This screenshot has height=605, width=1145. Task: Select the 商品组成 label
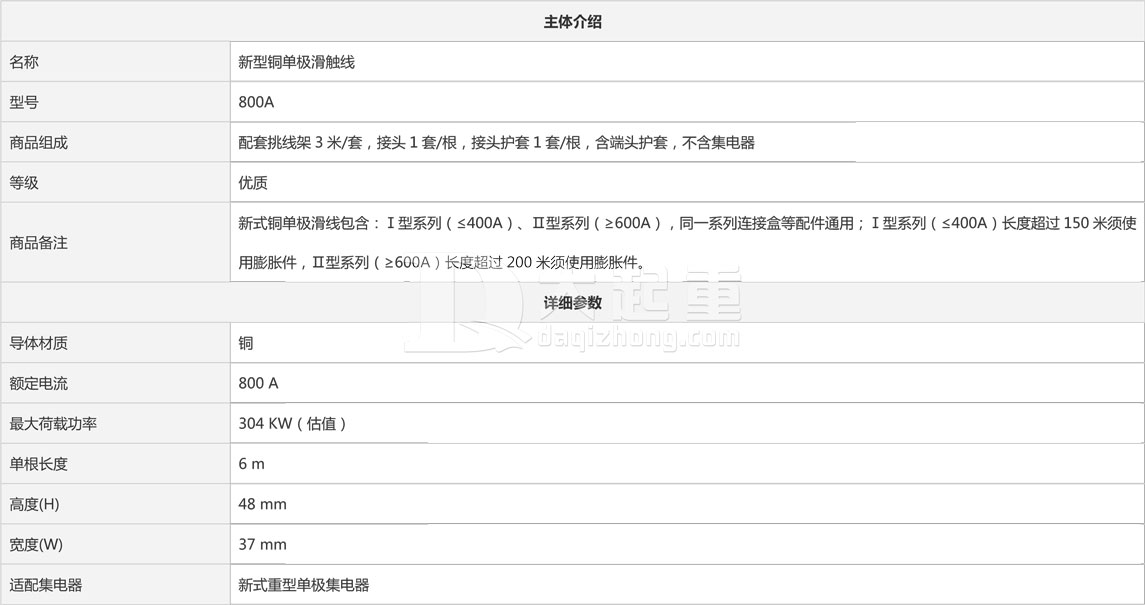(x=39, y=142)
